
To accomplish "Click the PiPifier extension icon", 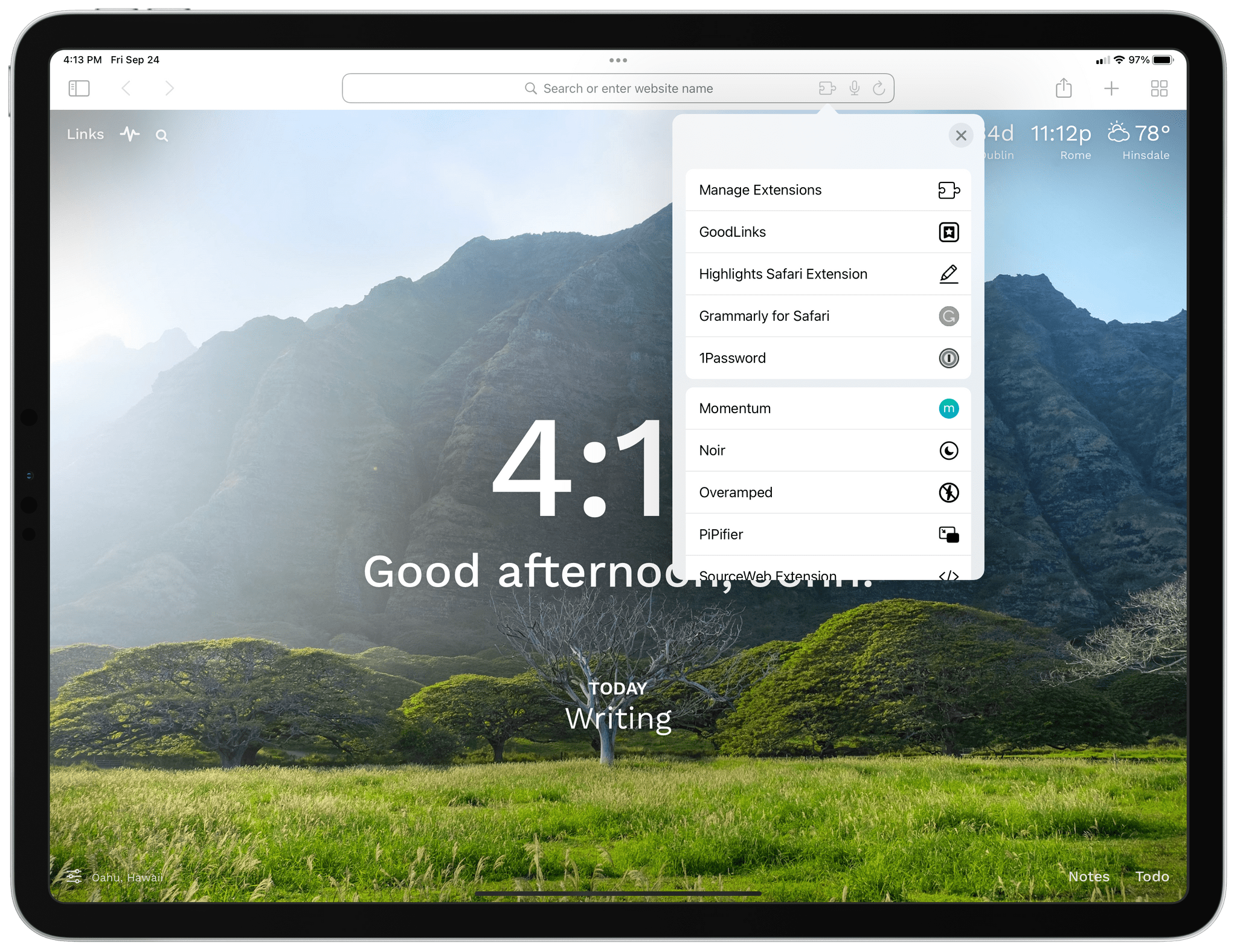I will 948,534.
